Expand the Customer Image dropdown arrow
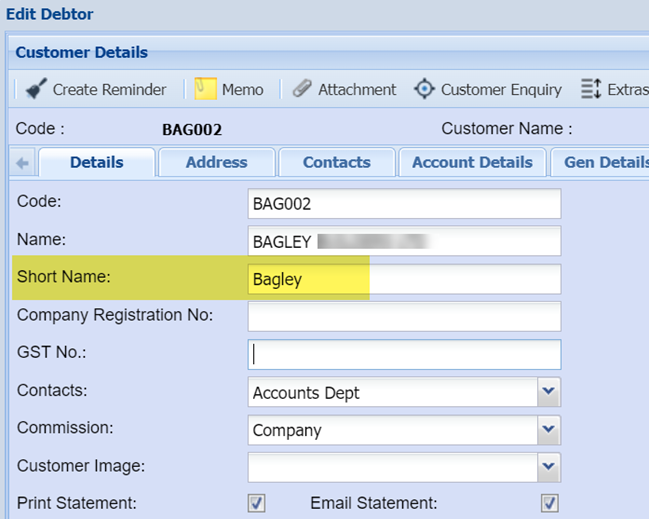This screenshot has width=649, height=519. coord(548,467)
